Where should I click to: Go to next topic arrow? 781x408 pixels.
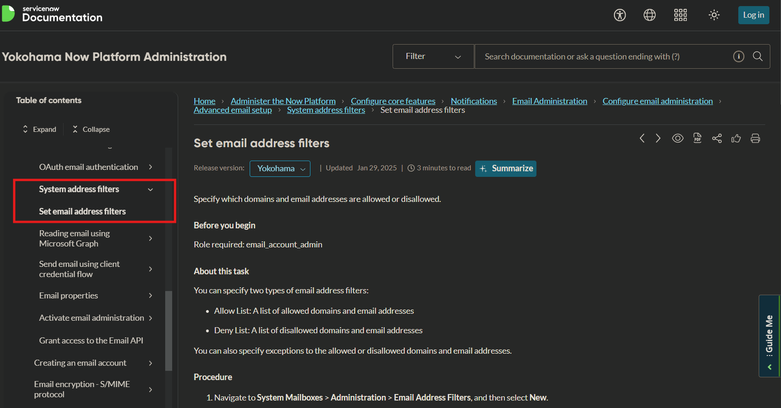click(658, 138)
